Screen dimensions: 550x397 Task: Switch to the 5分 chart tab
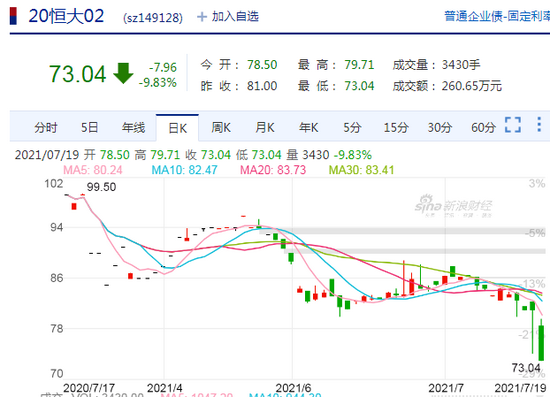[x=352, y=127]
